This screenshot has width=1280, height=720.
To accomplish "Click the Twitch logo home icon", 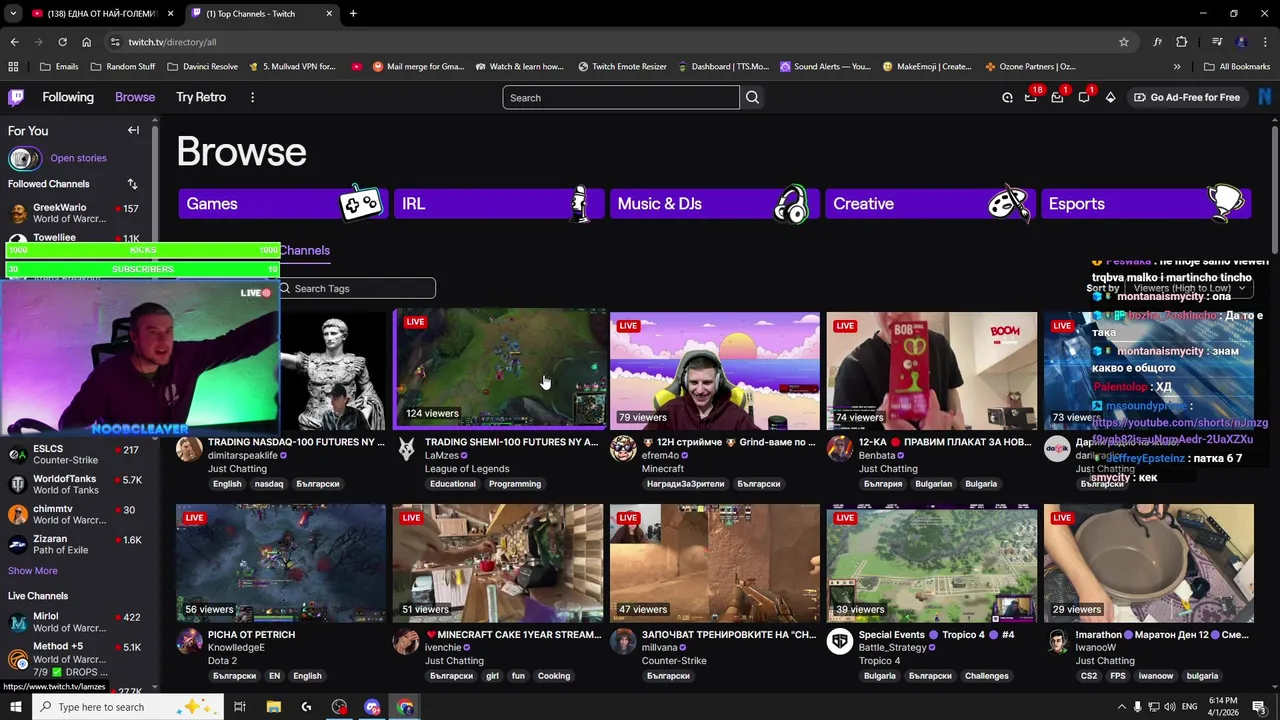I will tap(16, 97).
